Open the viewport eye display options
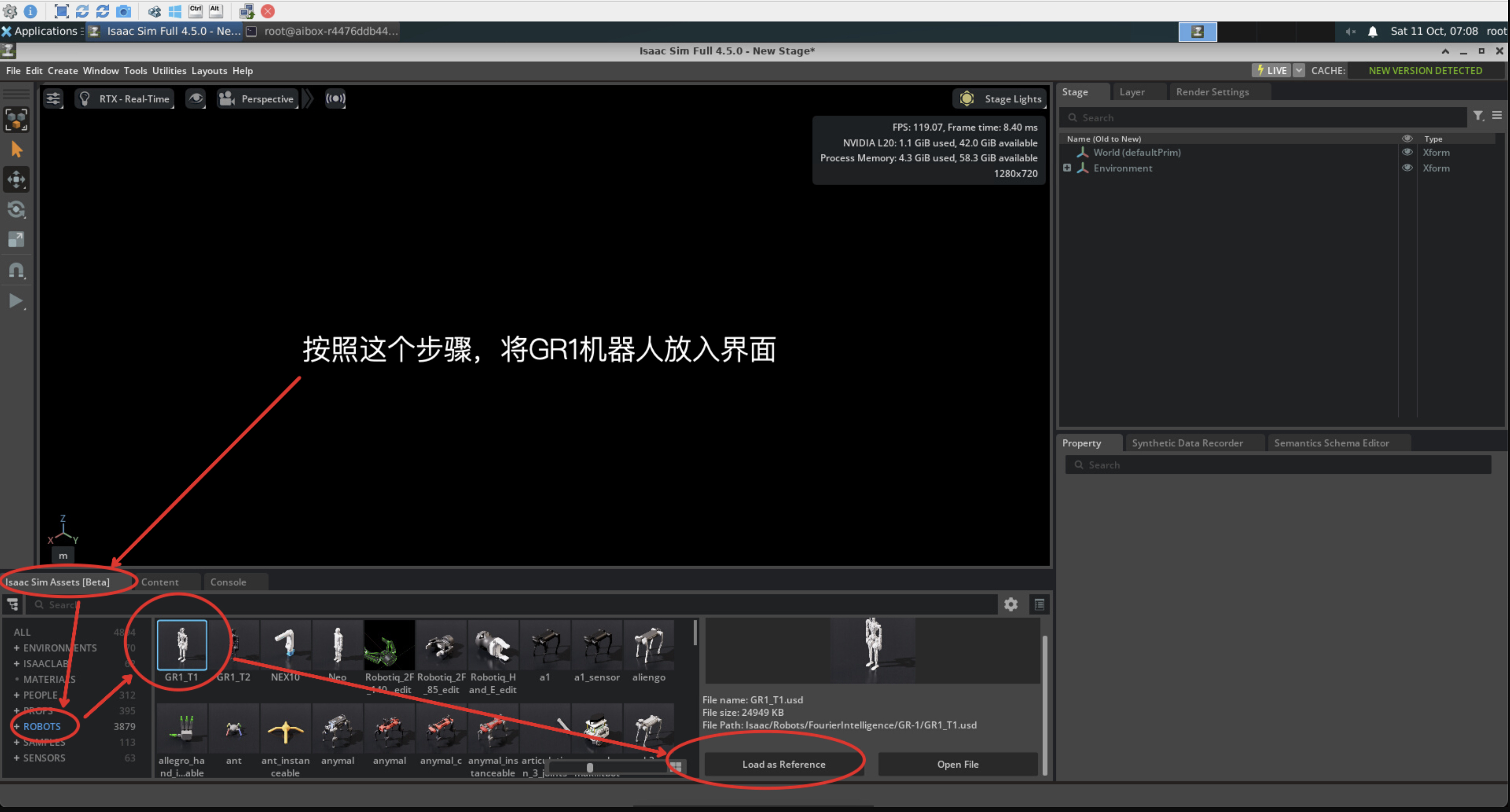The height and width of the screenshot is (812, 1510). click(195, 98)
